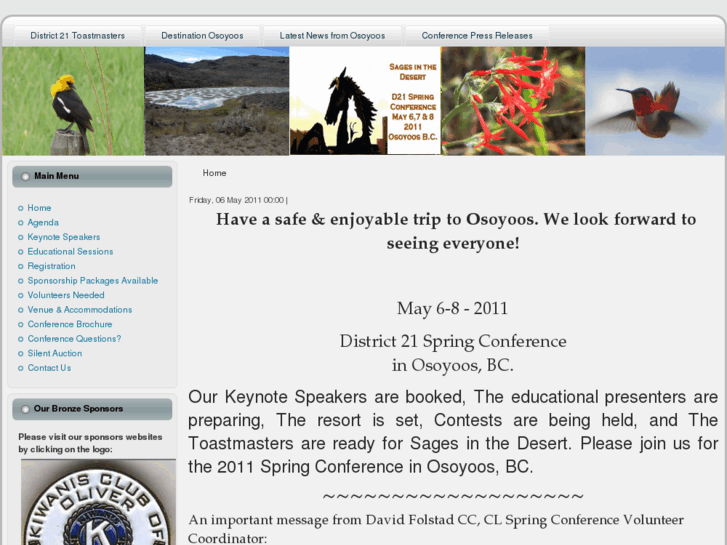The width and height of the screenshot is (727, 545).
Task: Click Home in the Main Menu
Action: (39, 208)
